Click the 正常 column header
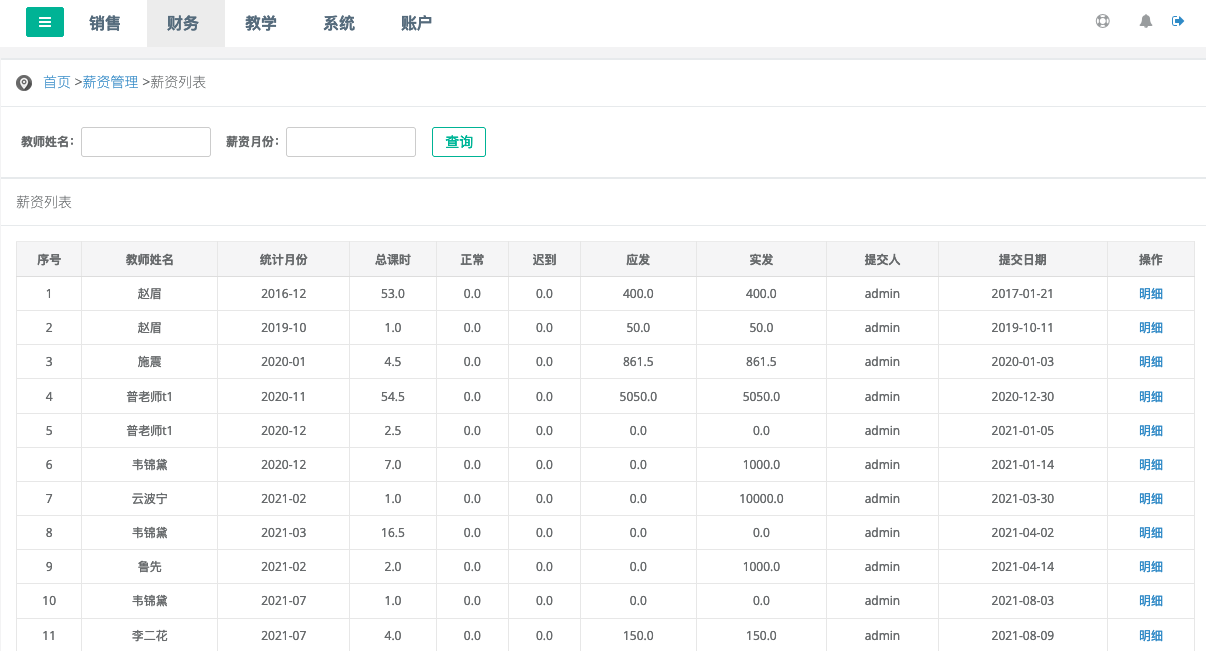 tap(472, 260)
